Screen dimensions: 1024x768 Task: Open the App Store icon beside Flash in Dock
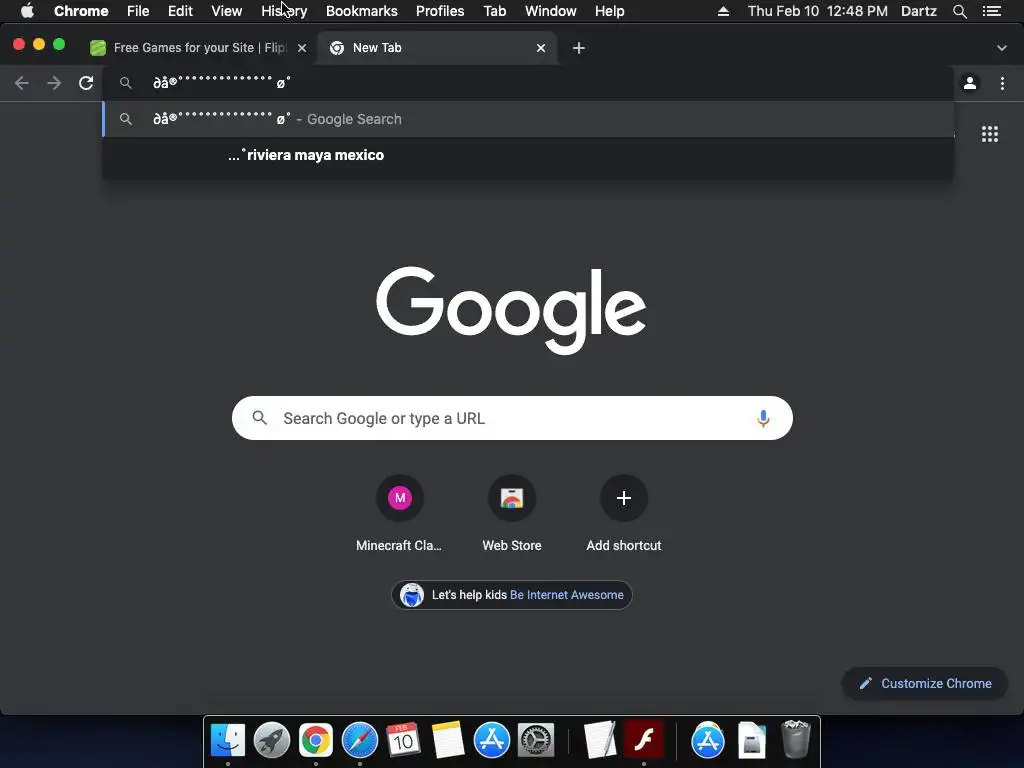[x=708, y=740]
